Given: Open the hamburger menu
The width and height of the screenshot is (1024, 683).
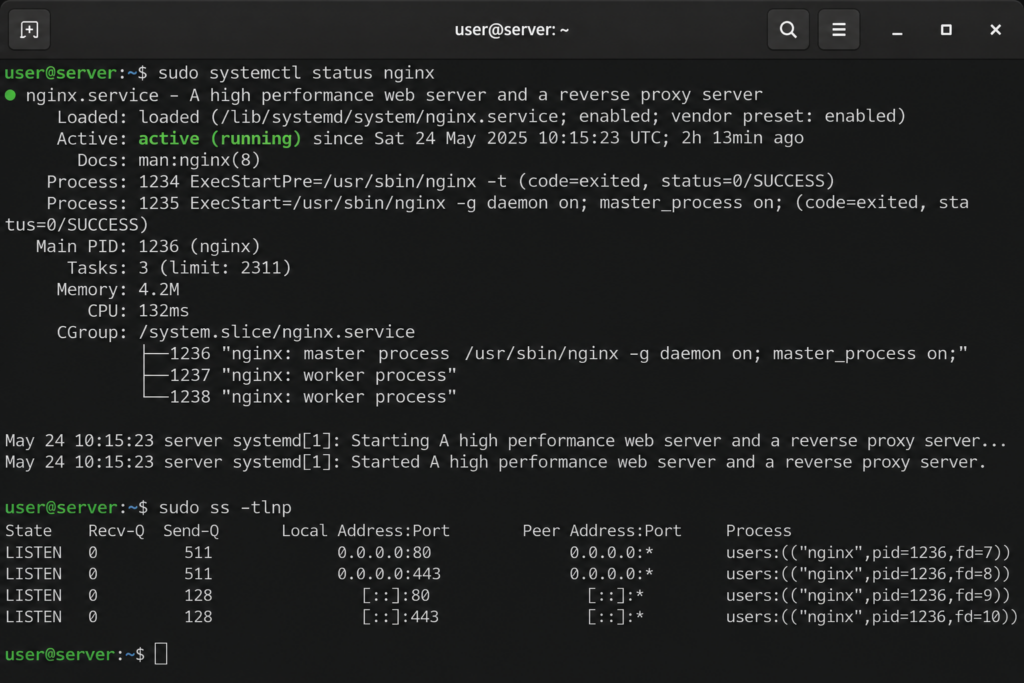Looking at the screenshot, I should tap(839, 30).
